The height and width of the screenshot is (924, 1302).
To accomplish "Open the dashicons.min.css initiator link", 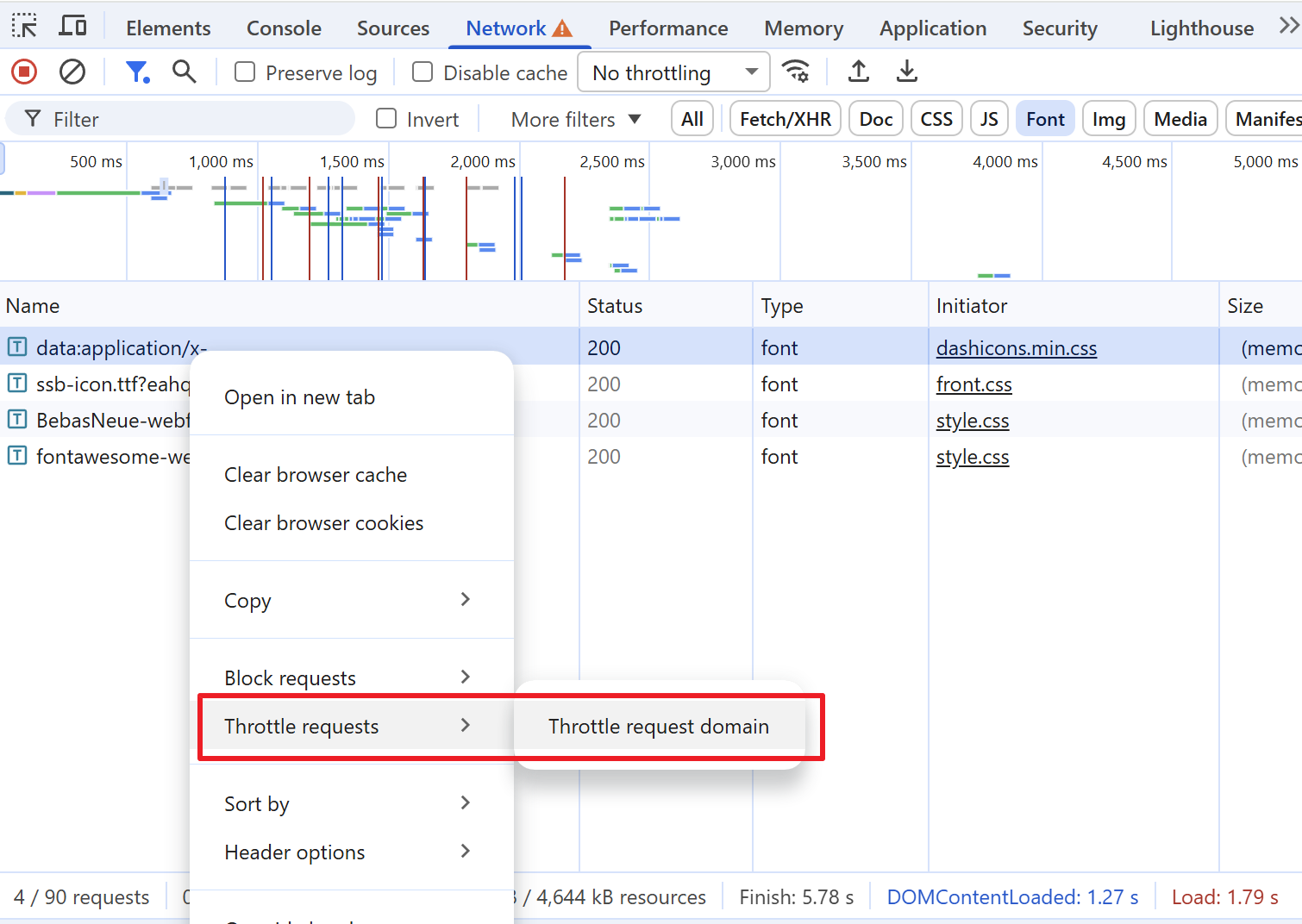I will (1016, 348).
